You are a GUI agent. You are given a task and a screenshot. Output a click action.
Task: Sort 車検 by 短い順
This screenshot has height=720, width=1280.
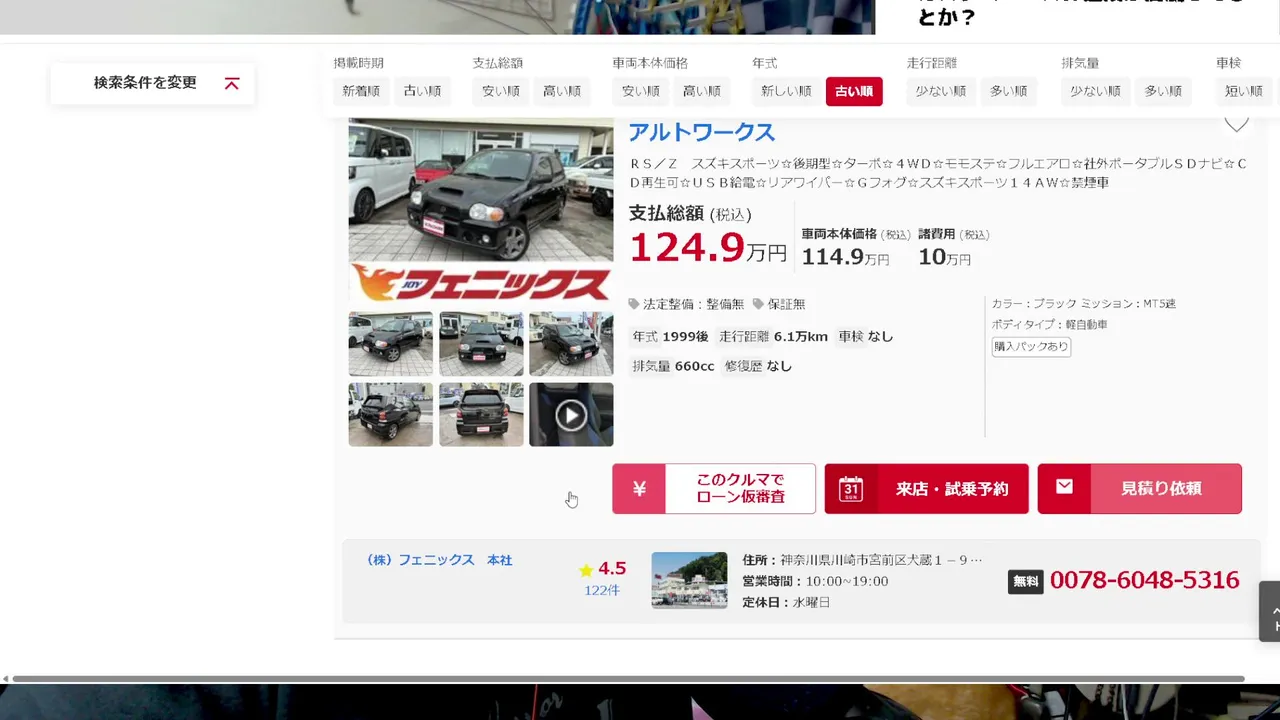coord(1243,91)
